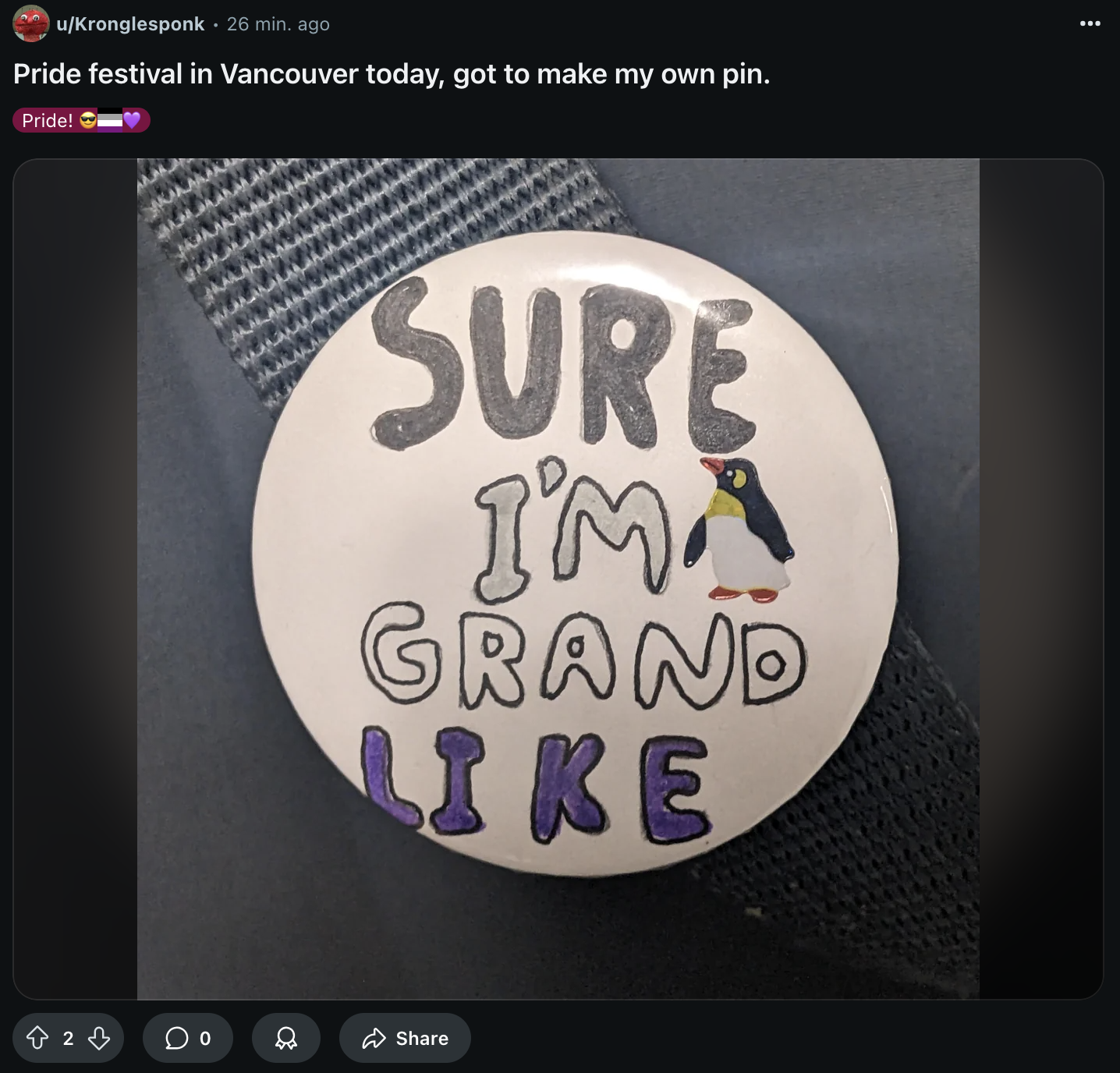Open the comments on this post
This screenshot has width=1120, height=1073.
188,1038
